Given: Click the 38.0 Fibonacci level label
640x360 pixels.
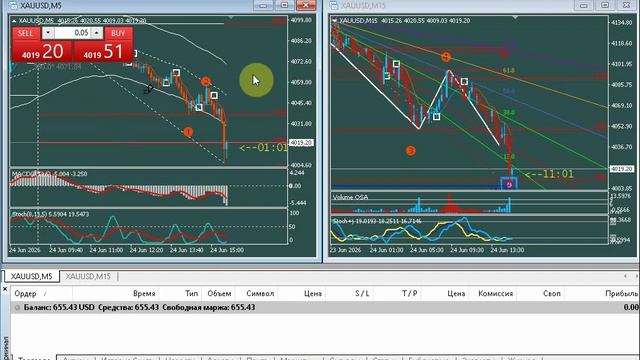Looking at the screenshot, I should tap(509, 112).
